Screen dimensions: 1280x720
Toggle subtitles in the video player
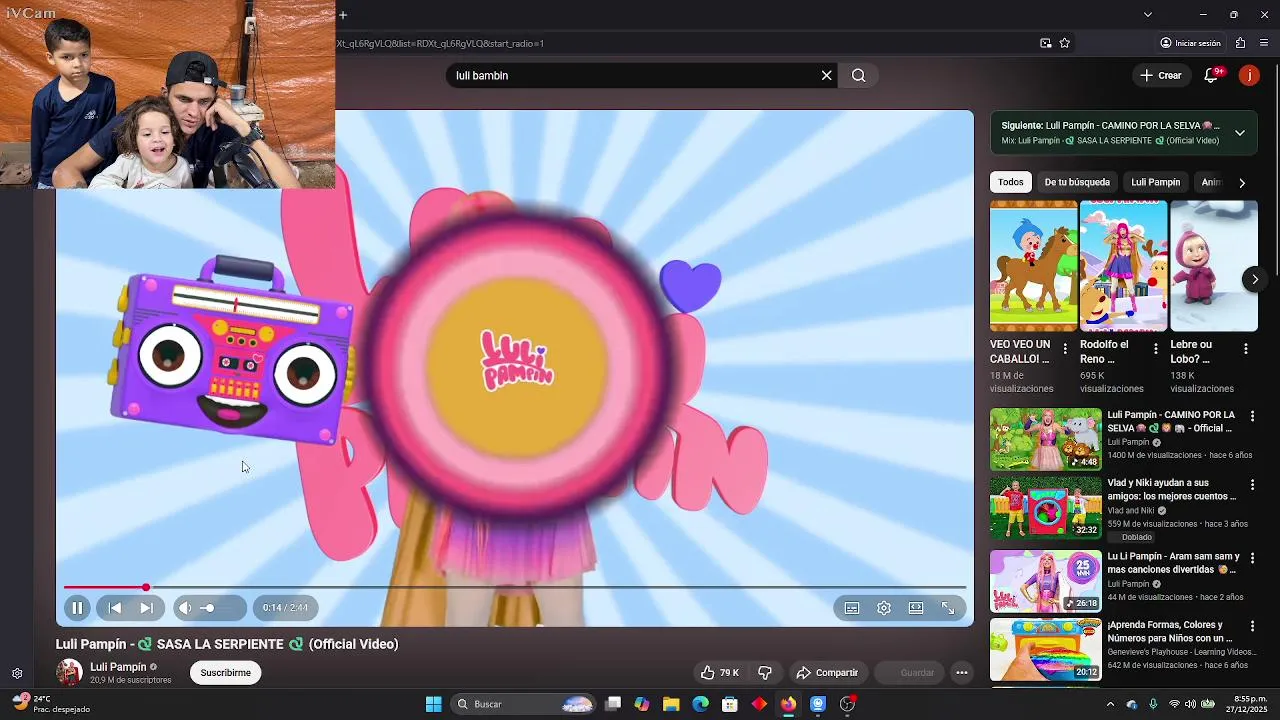click(852, 608)
